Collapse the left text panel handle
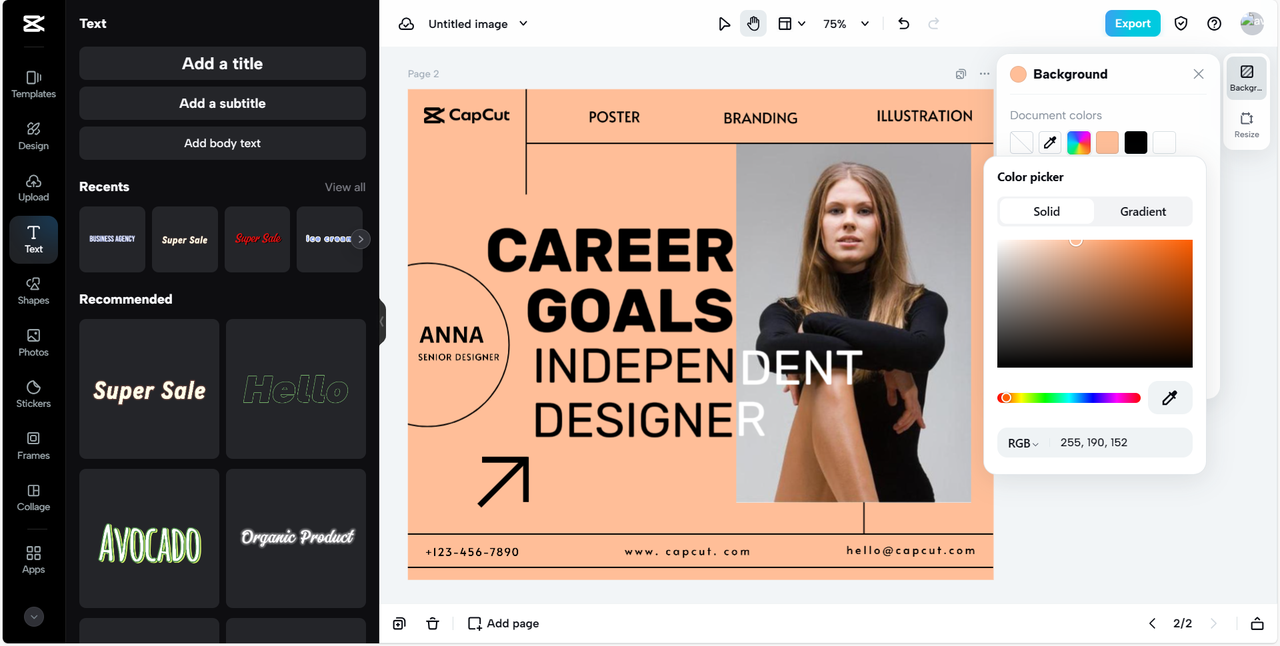 click(x=382, y=322)
